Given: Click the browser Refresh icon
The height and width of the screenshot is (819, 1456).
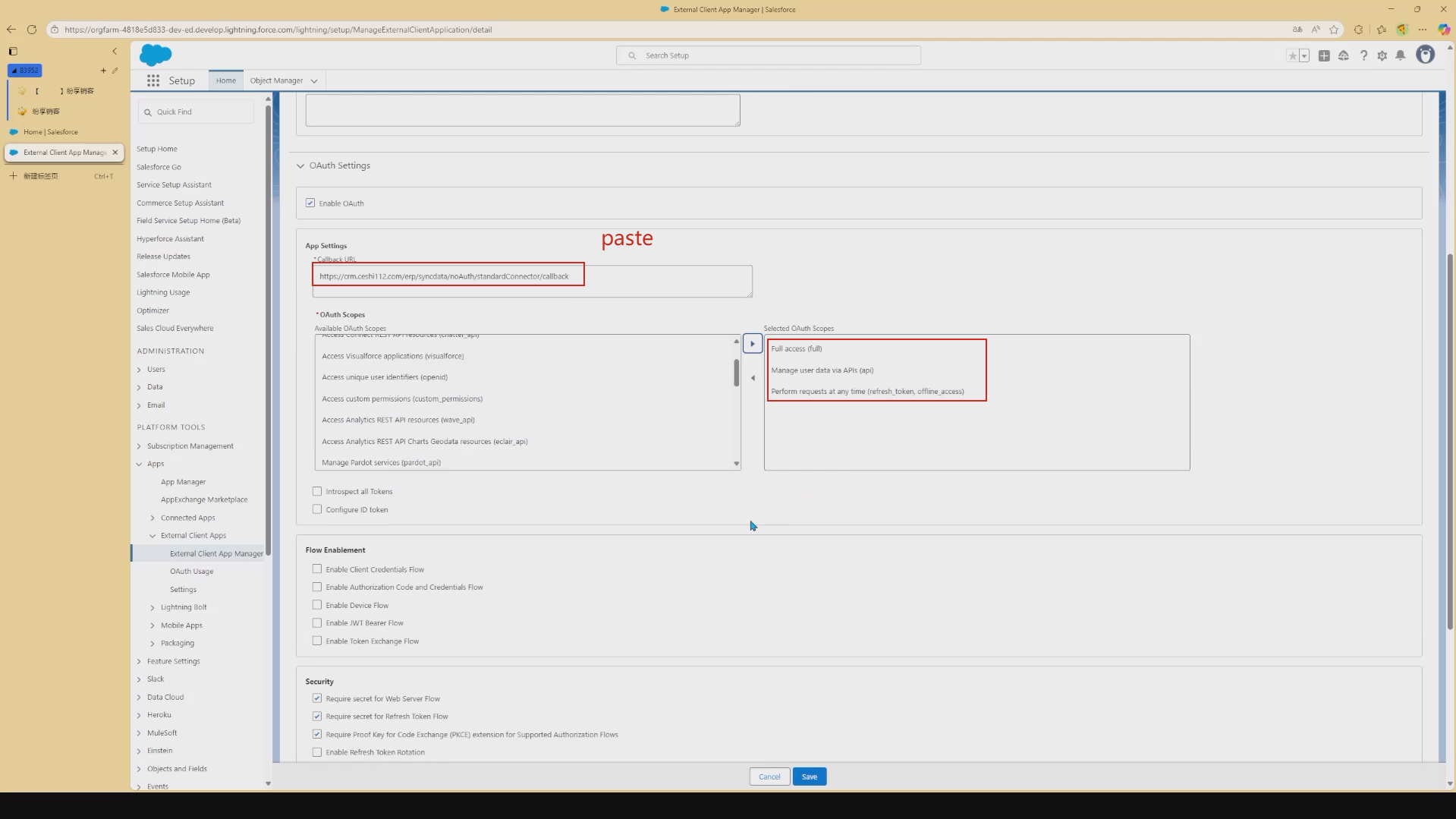Looking at the screenshot, I should 32,30.
